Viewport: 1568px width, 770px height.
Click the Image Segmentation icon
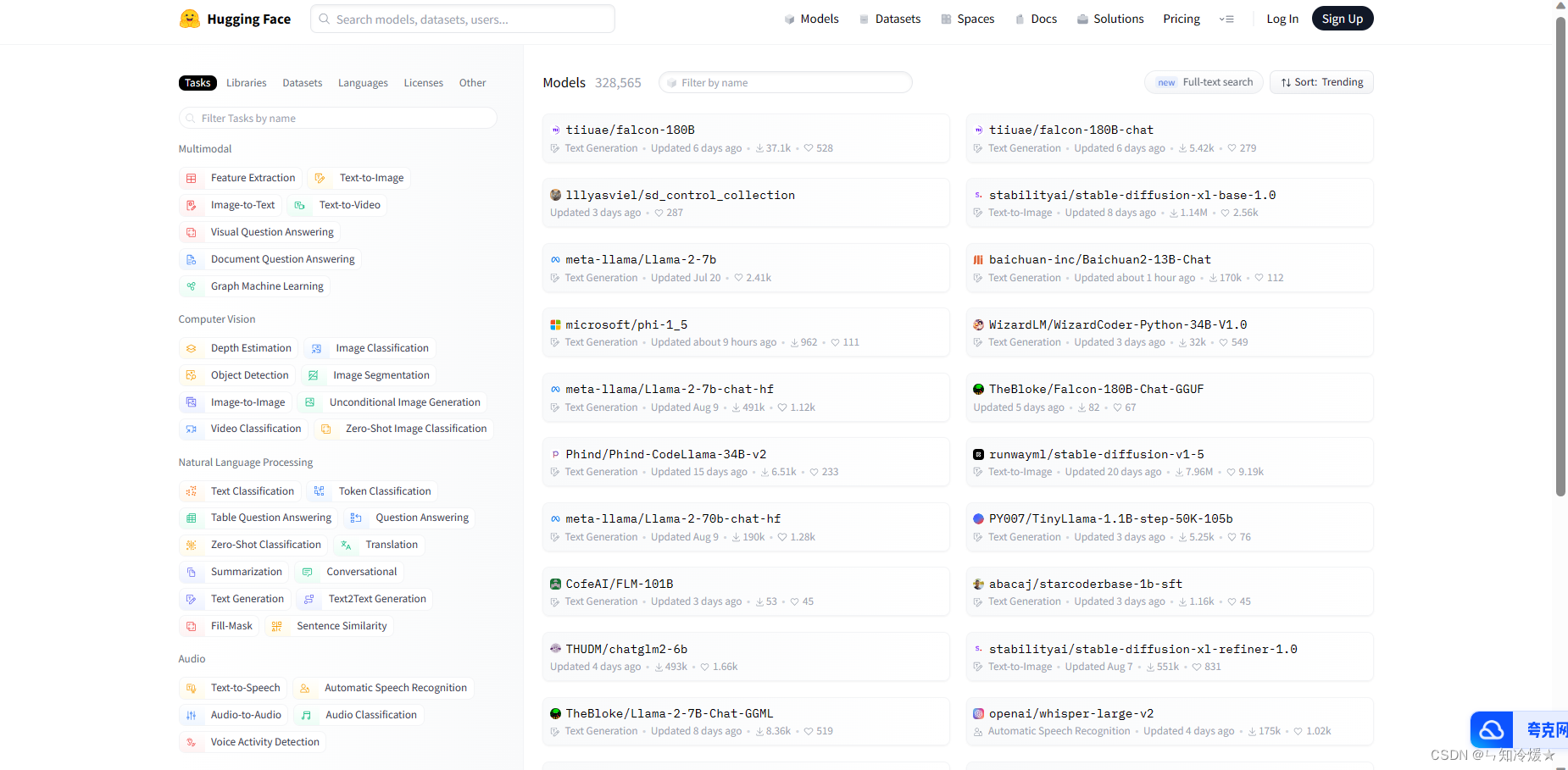[314, 375]
